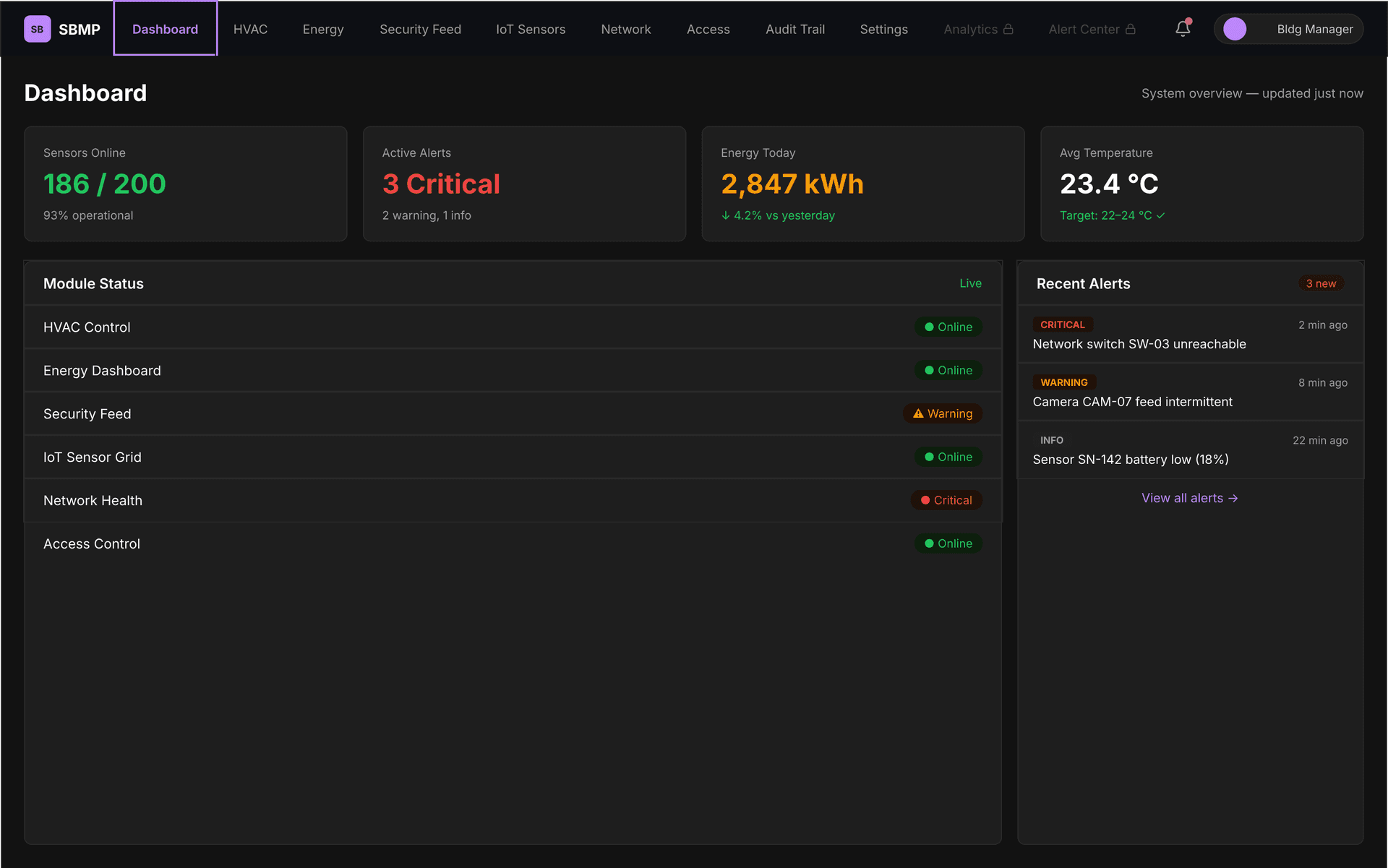Open the Active Alerts summary card
The height and width of the screenshot is (868, 1388).
[524, 184]
